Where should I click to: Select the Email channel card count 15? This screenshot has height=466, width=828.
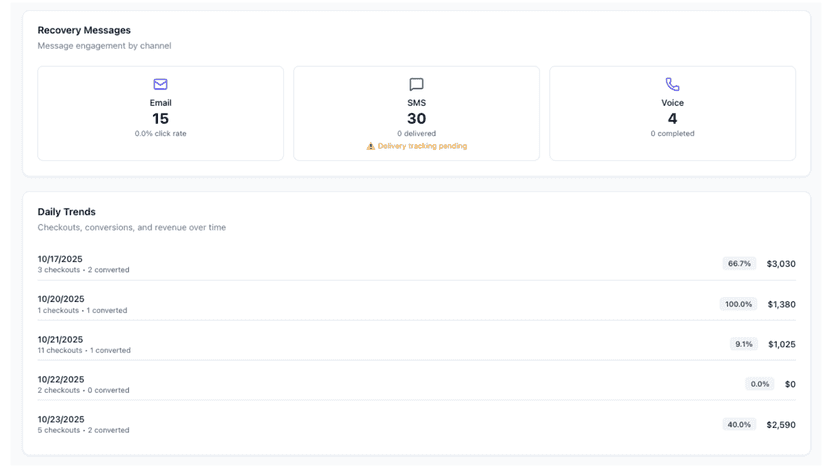click(161, 119)
